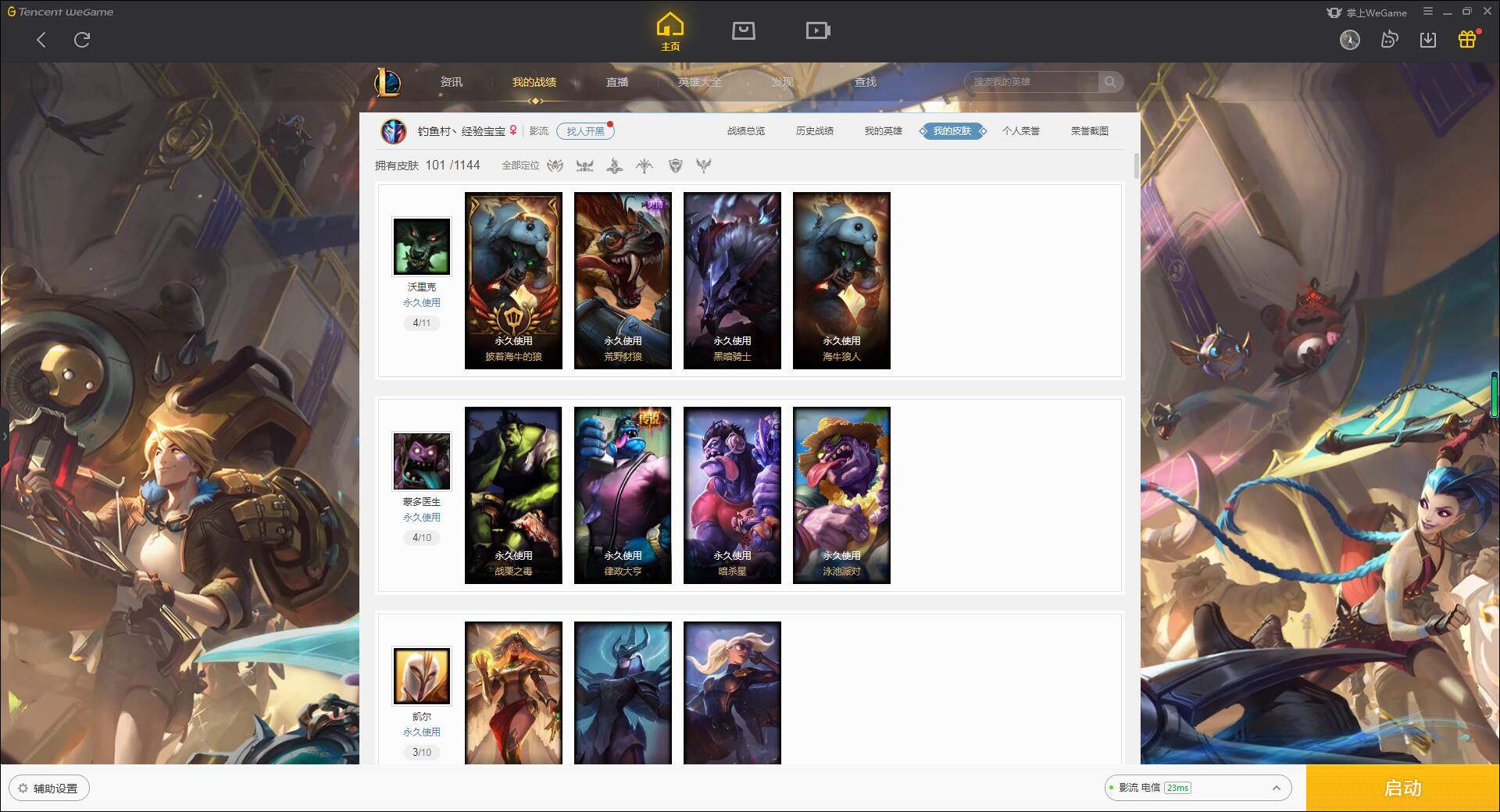Image resolution: width=1500 pixels, height=812 pixels.
Task: Expand the 影流 电信 server dropdown
Action: click(x=1198, y=788)
